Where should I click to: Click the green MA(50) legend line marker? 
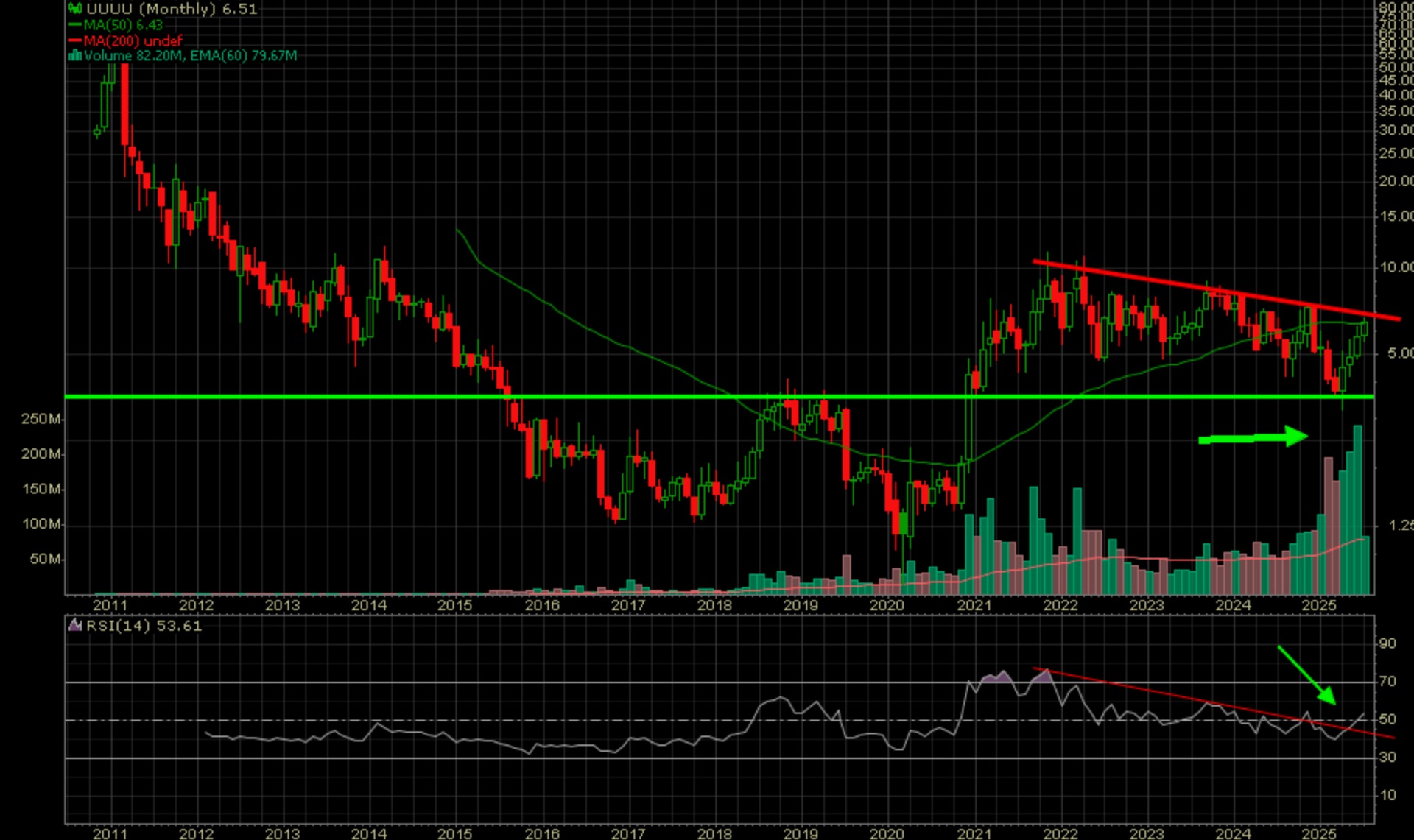tap(74, 25)
